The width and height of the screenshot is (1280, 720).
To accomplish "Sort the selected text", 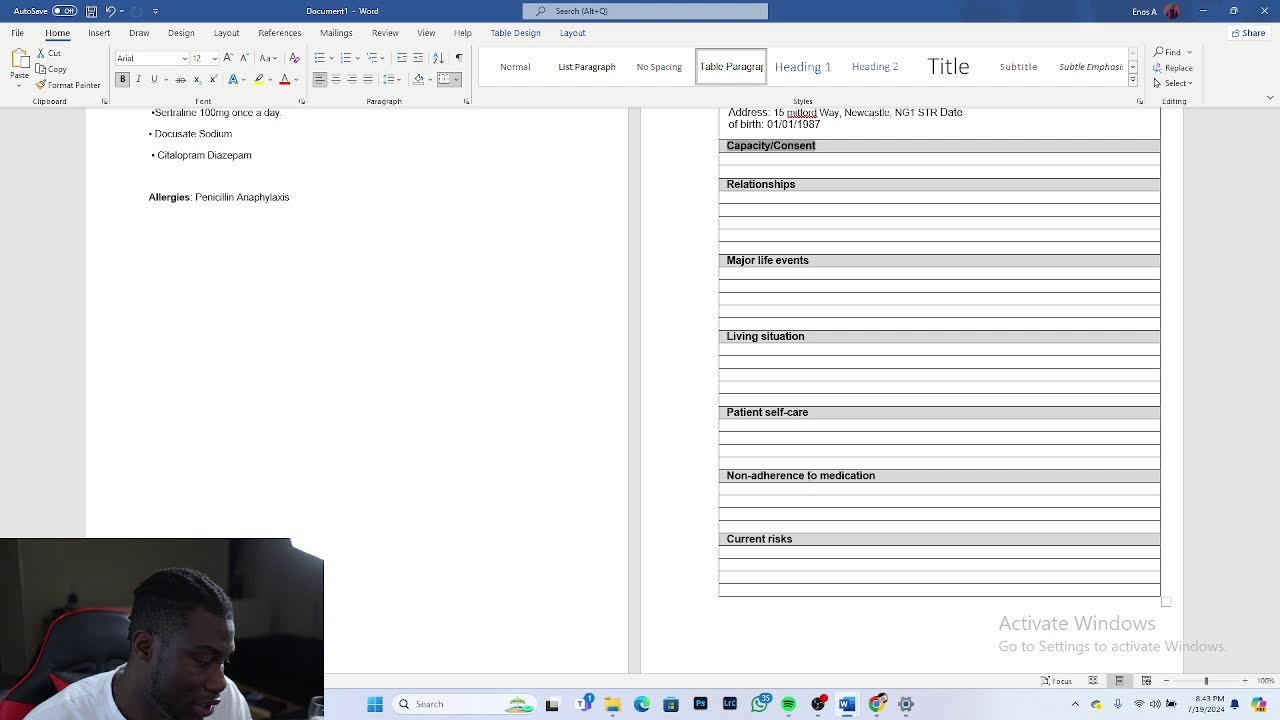I will tap(438, 57).
